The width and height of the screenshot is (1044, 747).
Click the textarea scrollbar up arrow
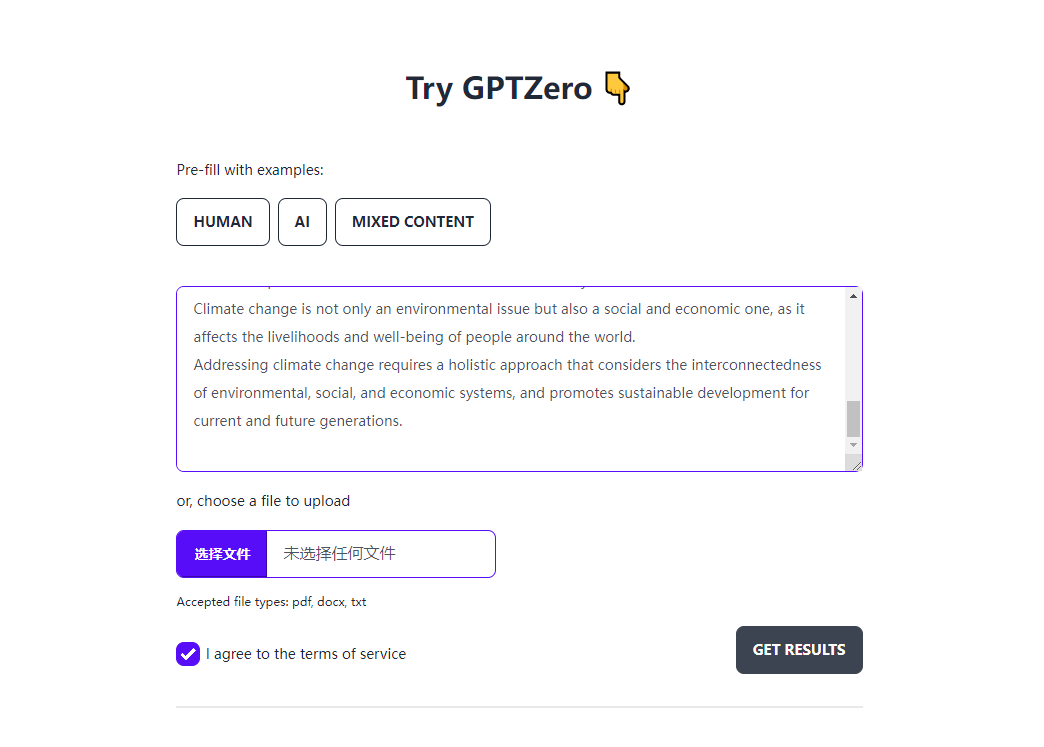[x=853, y=296]
